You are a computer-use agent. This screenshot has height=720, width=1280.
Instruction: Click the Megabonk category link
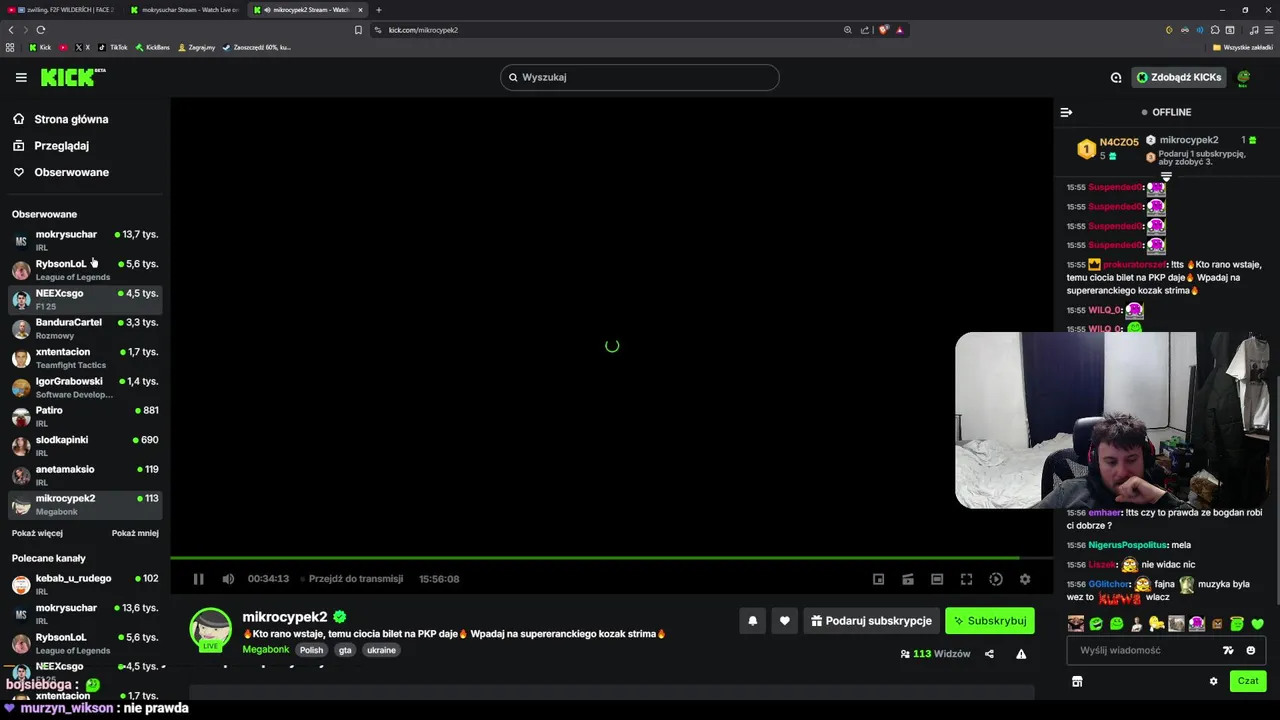coord(266,650)
